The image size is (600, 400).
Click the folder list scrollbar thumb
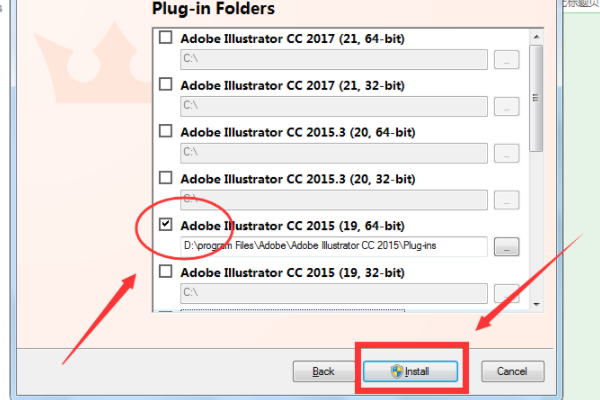536,98
